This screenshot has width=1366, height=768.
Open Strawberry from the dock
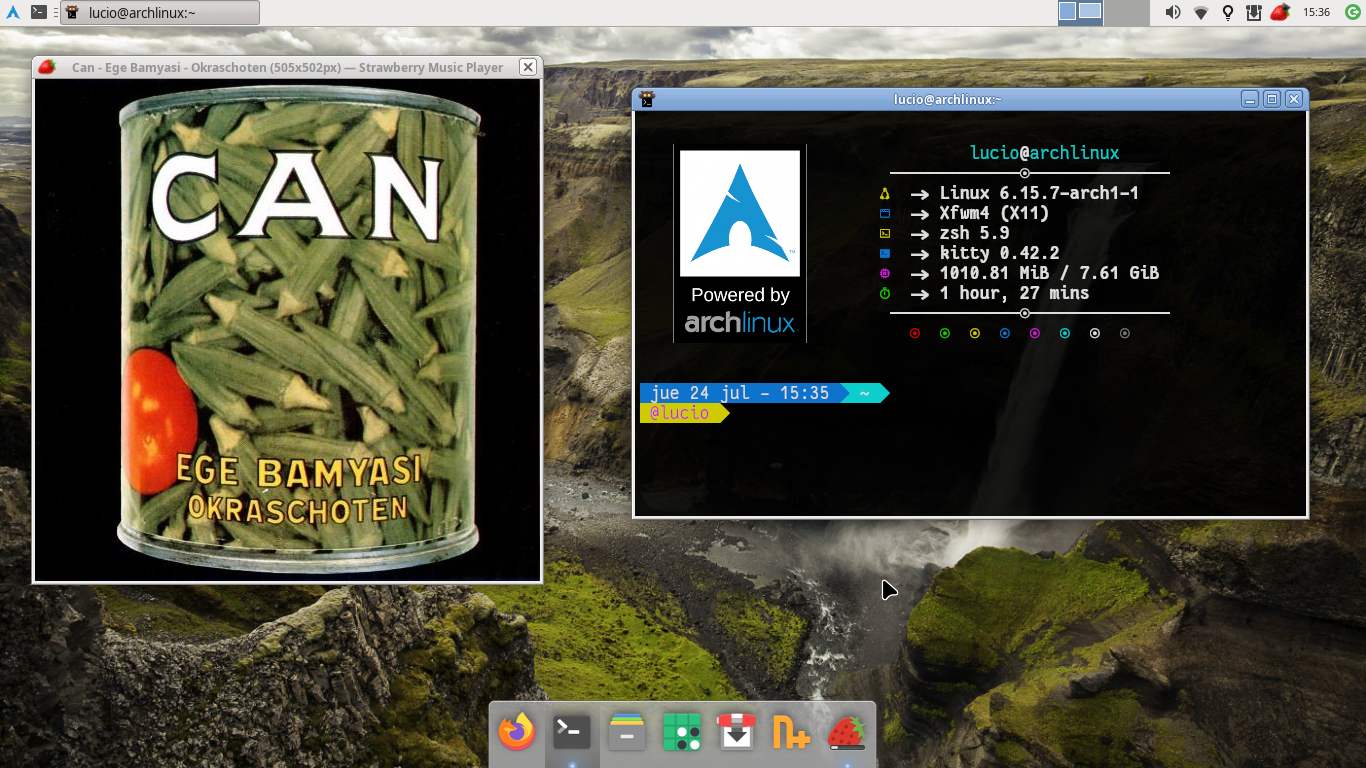[x=846, y=732]
